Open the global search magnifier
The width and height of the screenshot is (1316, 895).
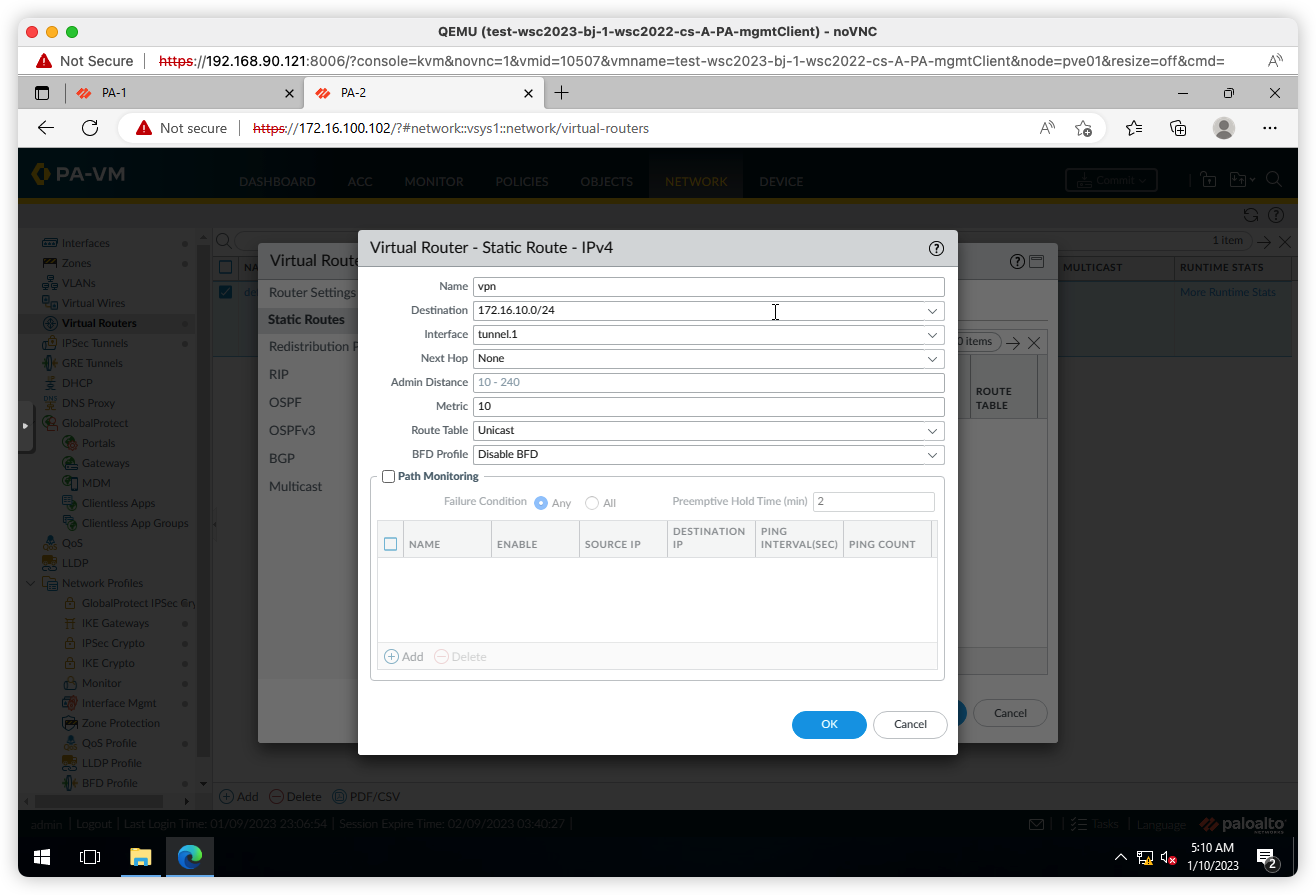pyautogui.click(x=1275, y=181)
